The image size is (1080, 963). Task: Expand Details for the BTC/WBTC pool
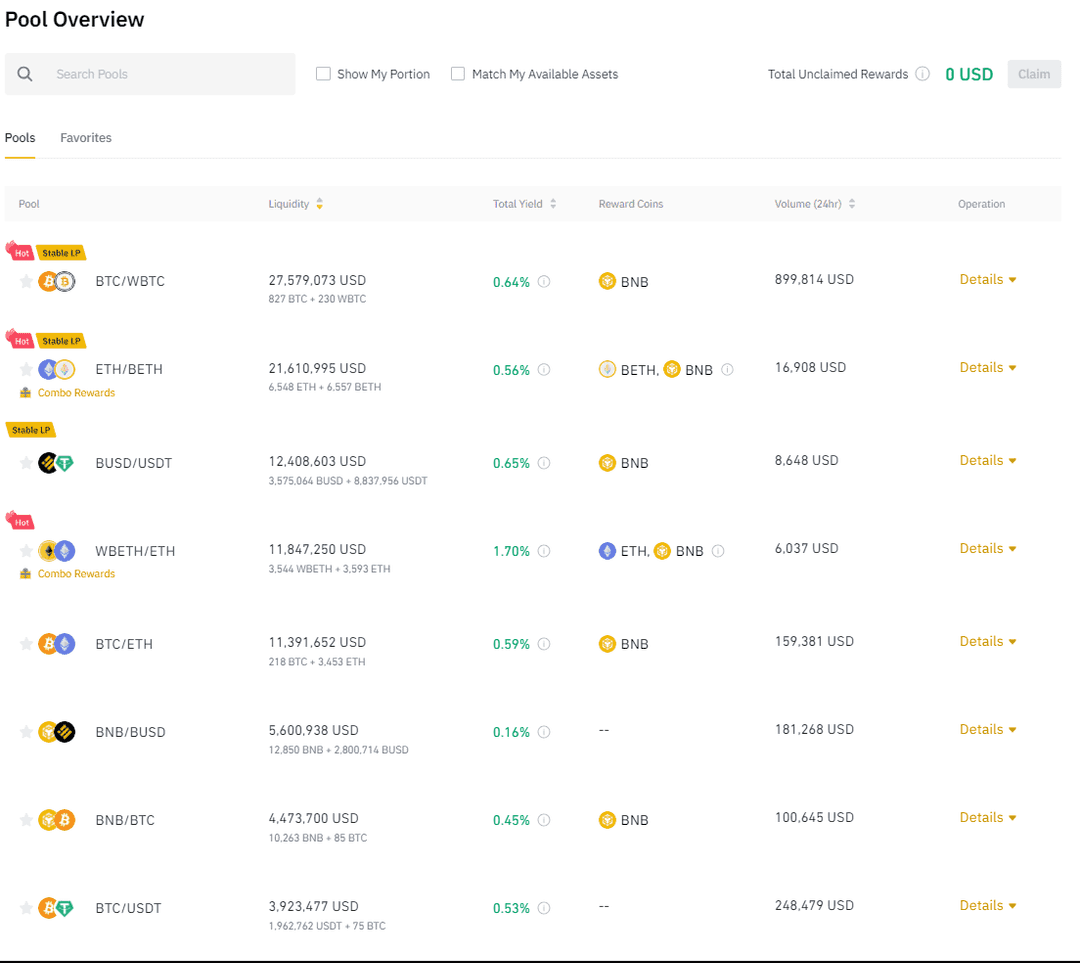pos(987,279)
